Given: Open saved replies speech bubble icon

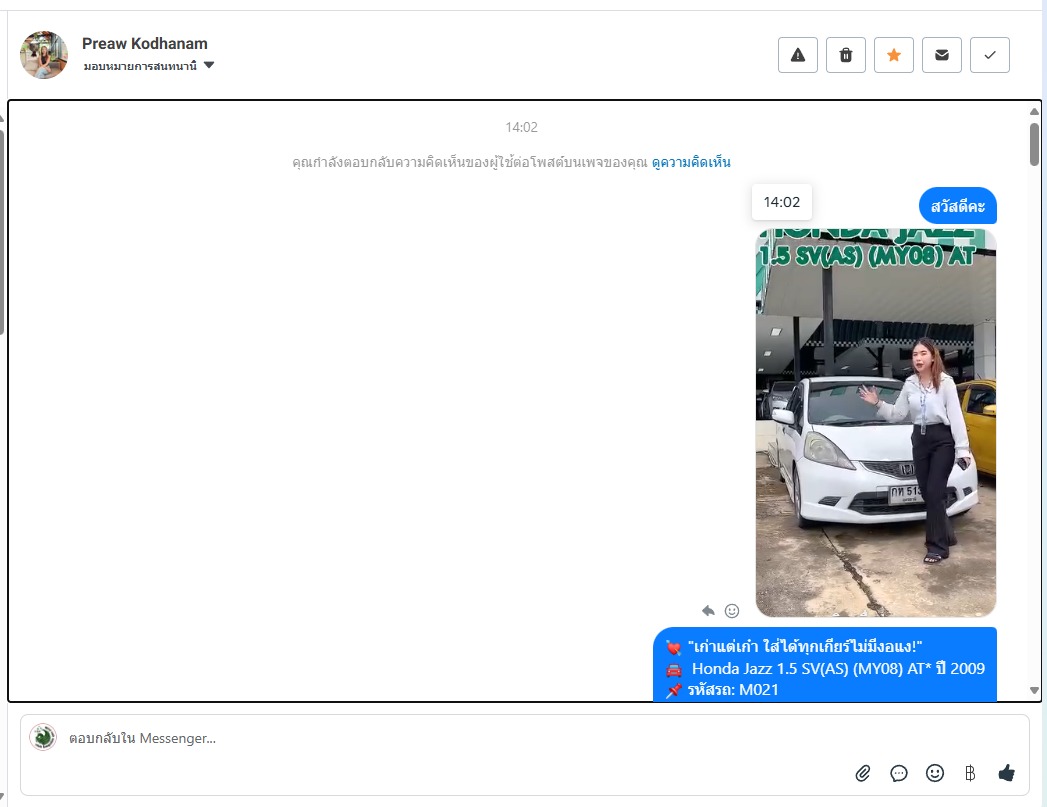Looking at the screenshot, I should (899, 773).
